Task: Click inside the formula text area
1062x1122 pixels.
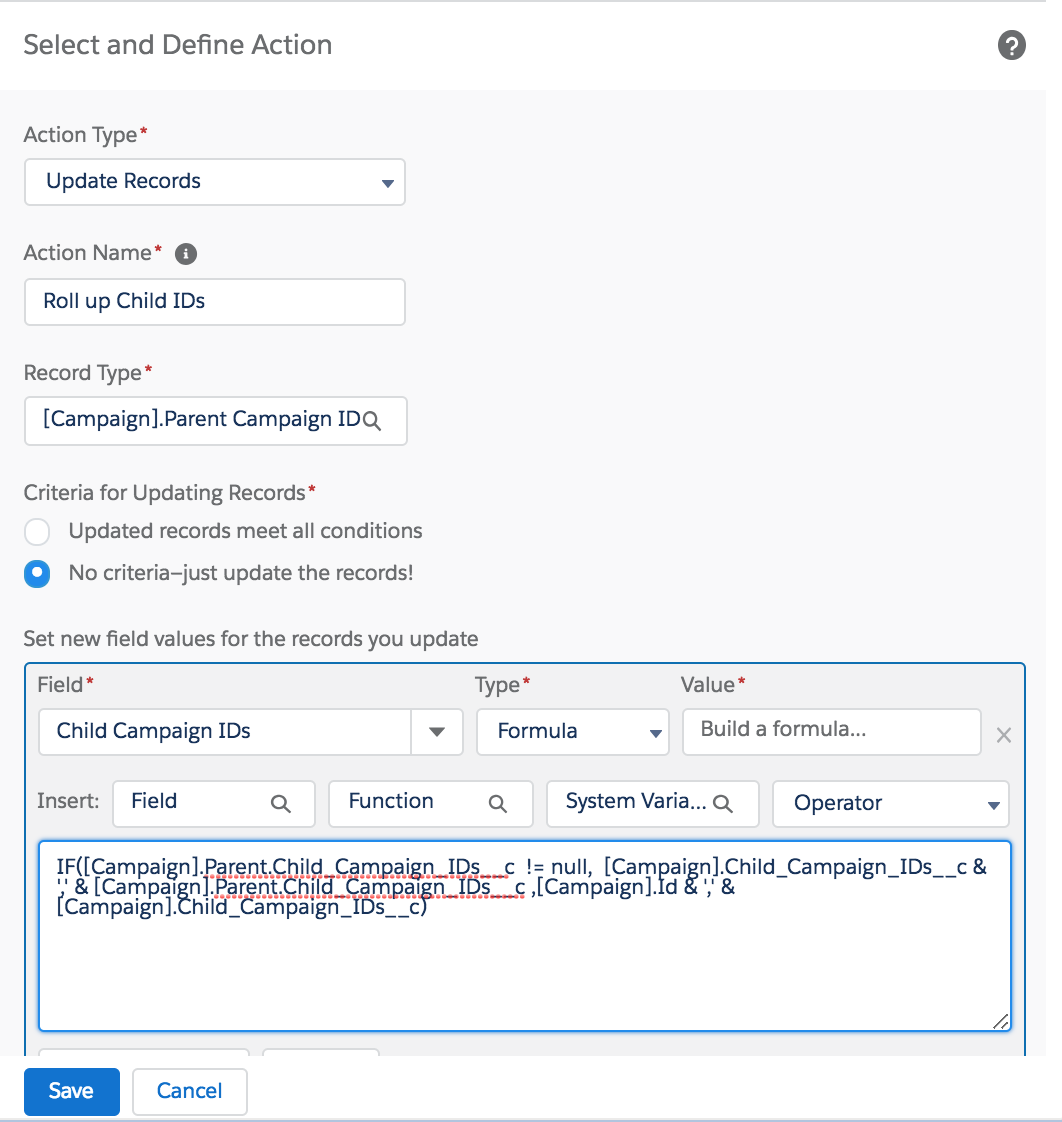Action: click(525, 936)
